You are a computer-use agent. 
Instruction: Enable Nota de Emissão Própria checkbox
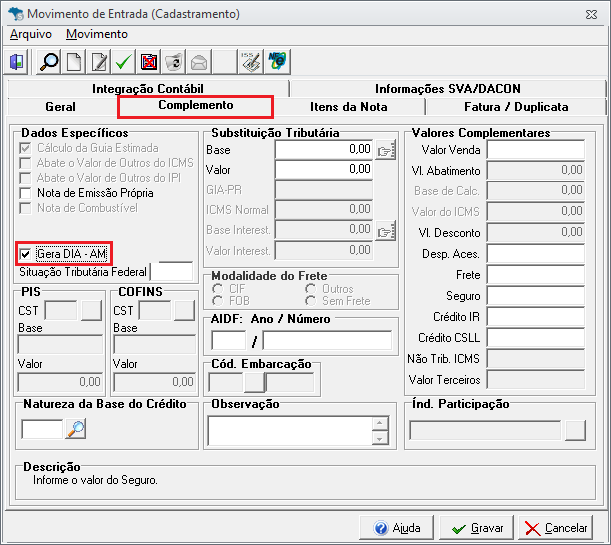tap(25, 193)
